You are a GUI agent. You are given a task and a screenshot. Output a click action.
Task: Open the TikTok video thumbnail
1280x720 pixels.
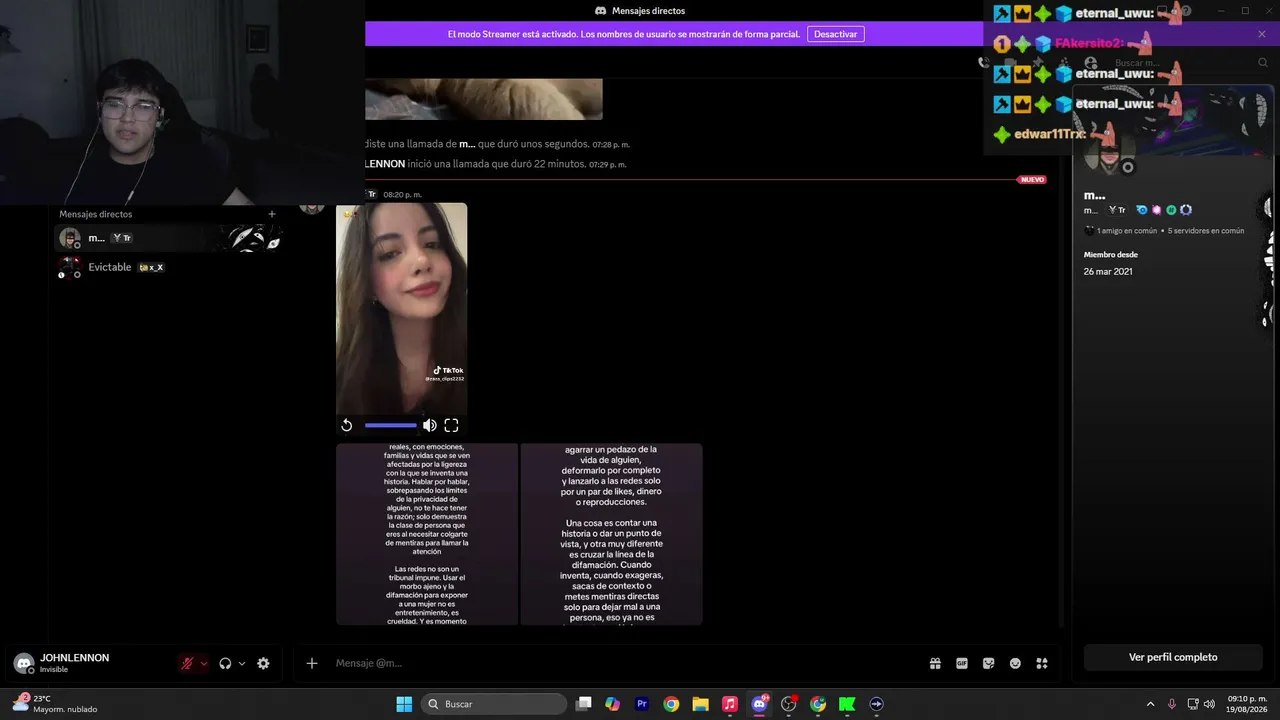tap(401, 308)
